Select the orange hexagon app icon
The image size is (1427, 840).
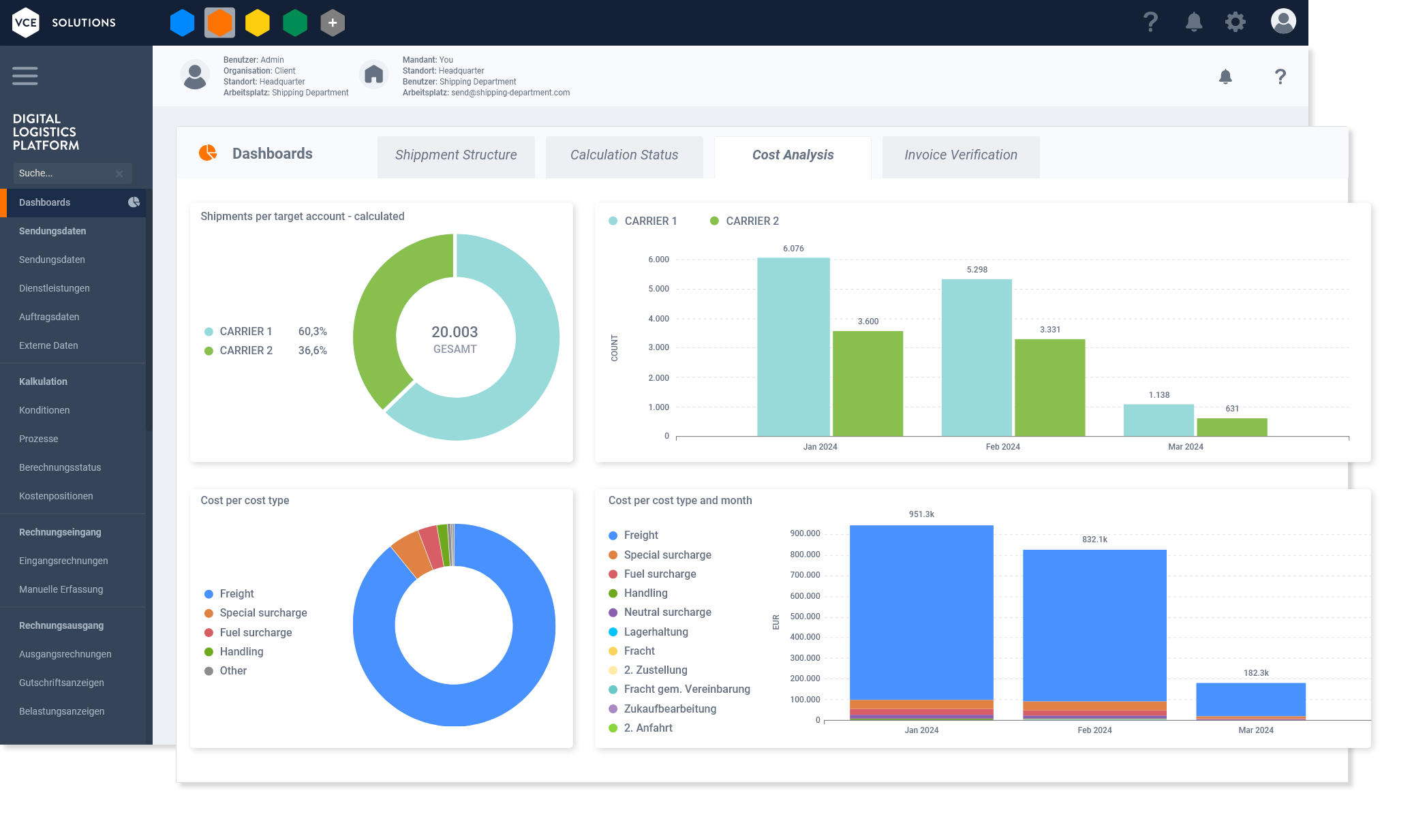coord(219,22)
